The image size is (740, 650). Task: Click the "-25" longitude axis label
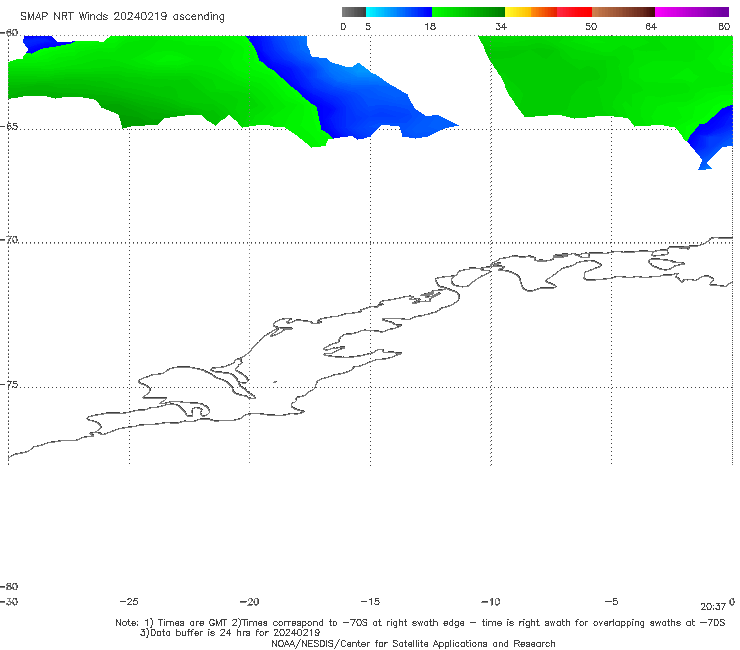pos(129,602)
